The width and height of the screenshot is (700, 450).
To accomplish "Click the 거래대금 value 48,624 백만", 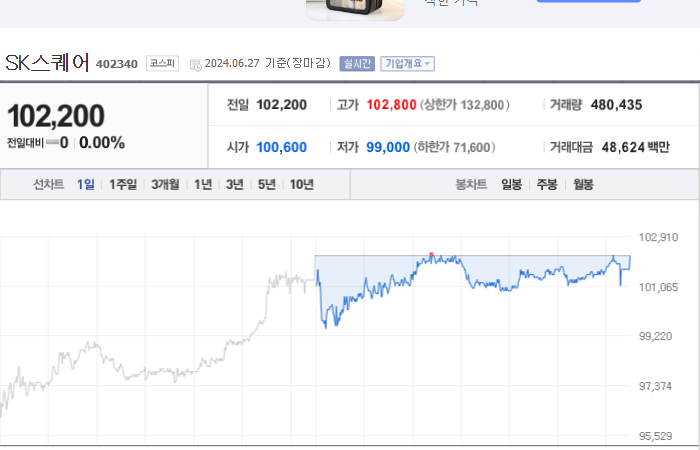I will [x=635, y=147].
